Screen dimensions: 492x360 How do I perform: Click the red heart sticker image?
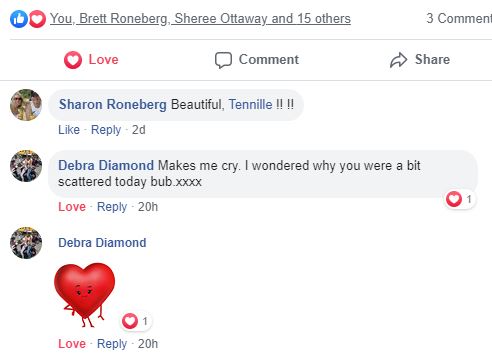[85, 295]
